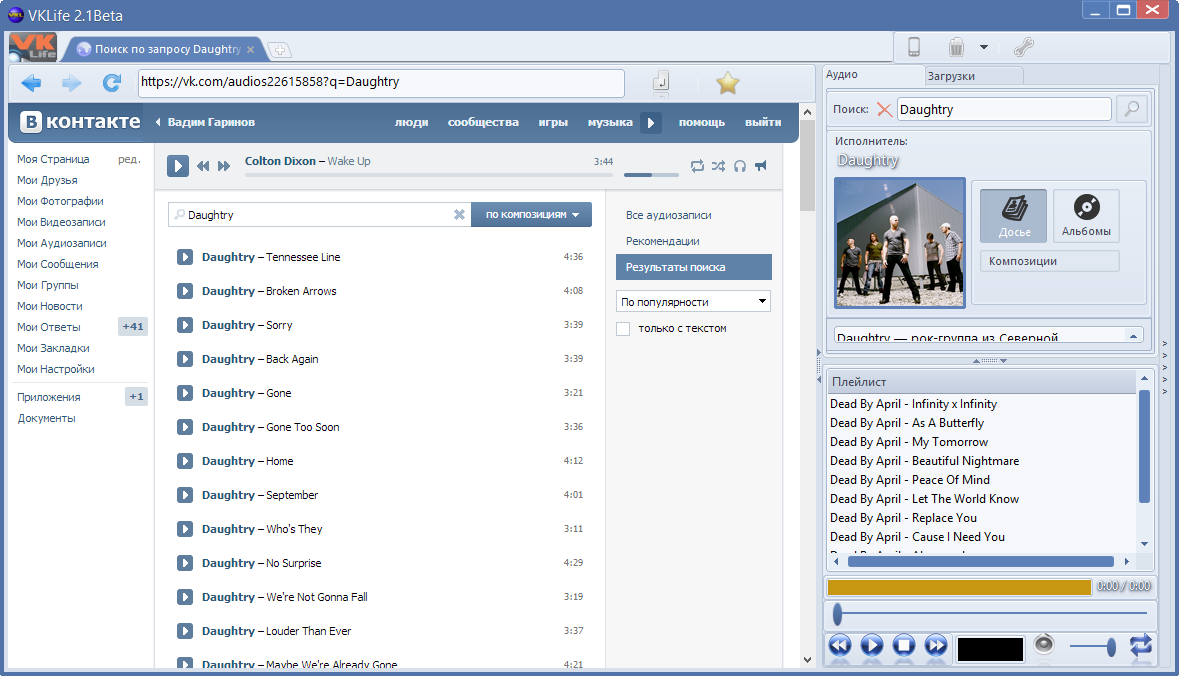Image resolution: width=1179 pixels, height=676 pixels.
Task: Open the Альбомы albums button
Action: coord(1086,216)
